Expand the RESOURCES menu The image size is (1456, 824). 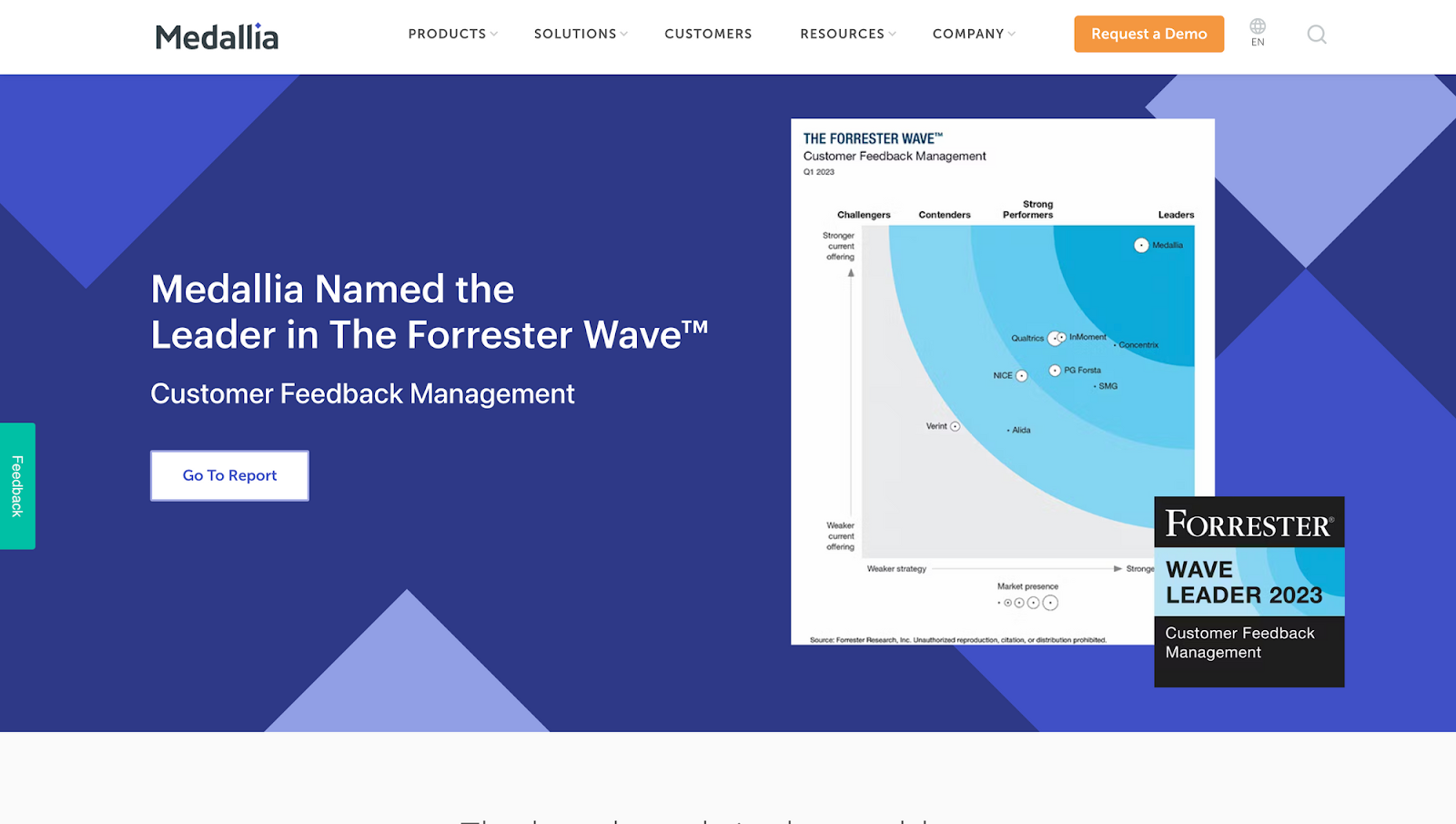coord(843,34)
